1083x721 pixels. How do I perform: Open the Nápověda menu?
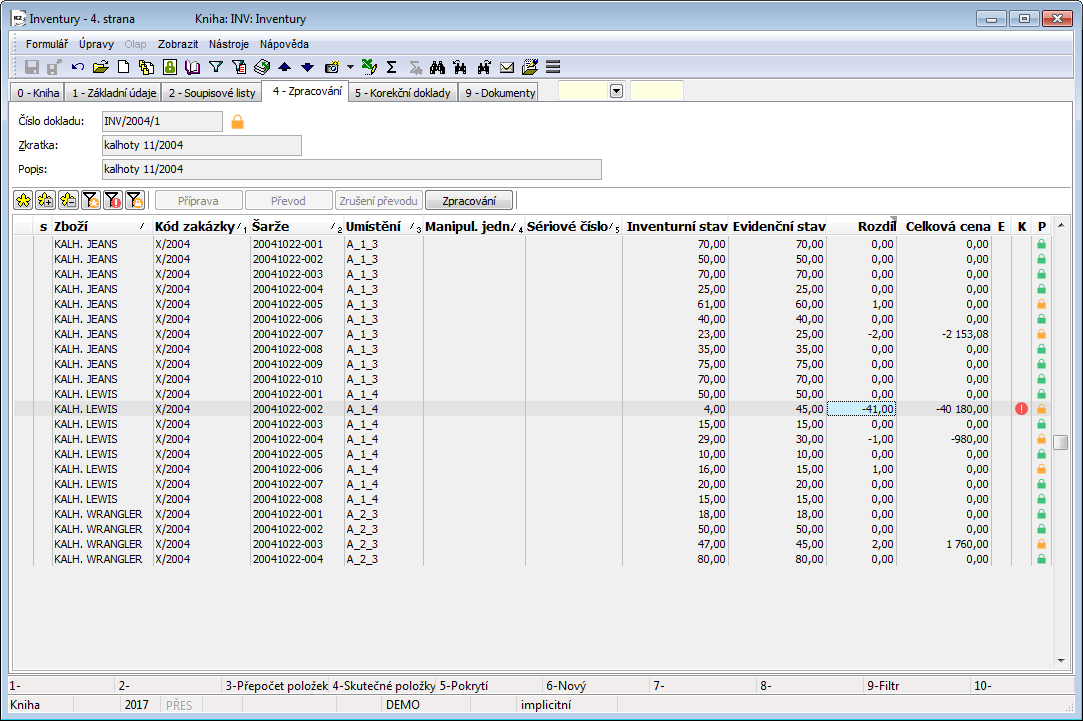coord(284,44)
